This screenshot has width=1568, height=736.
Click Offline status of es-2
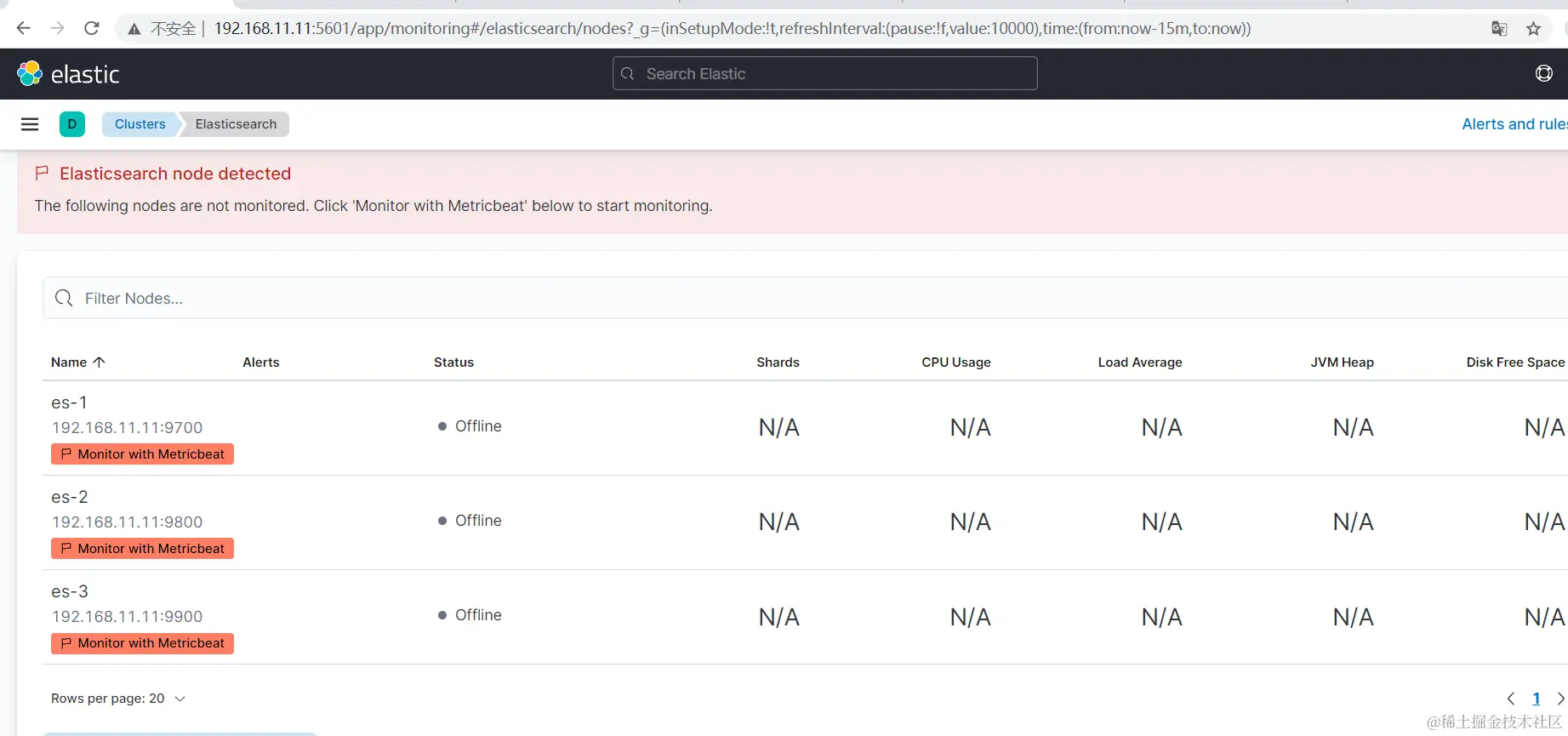pos(470,521)
